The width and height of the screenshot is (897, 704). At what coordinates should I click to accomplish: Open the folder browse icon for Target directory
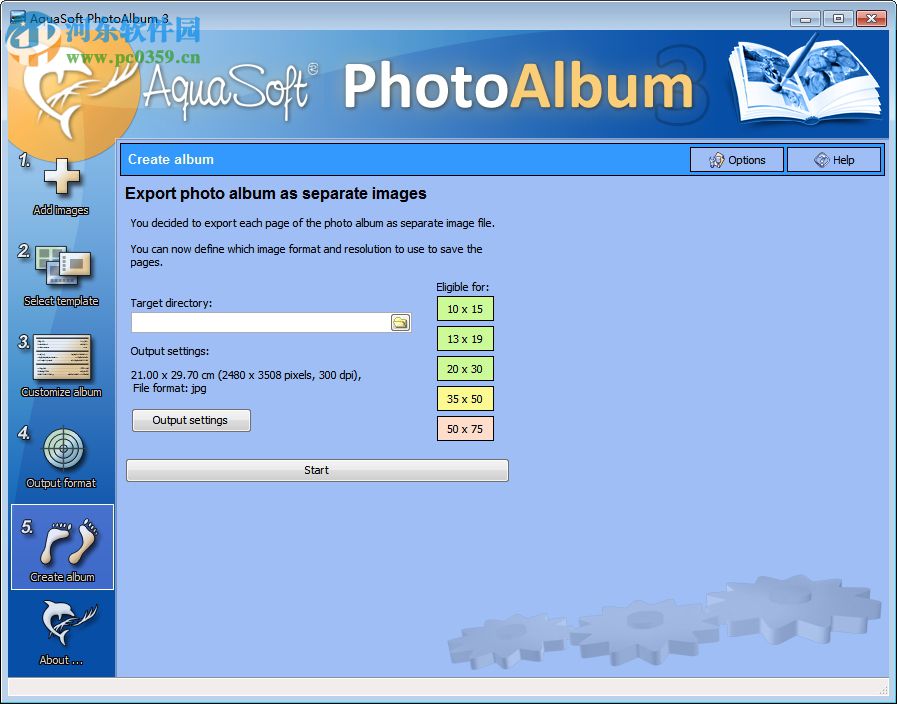click(x=400, y=322)
